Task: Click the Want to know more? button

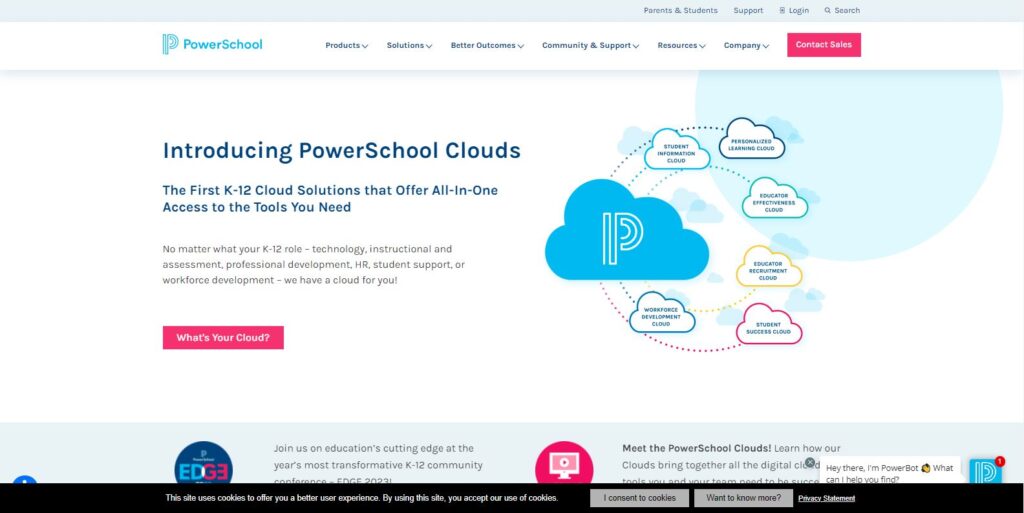Action: coord(743,498)
